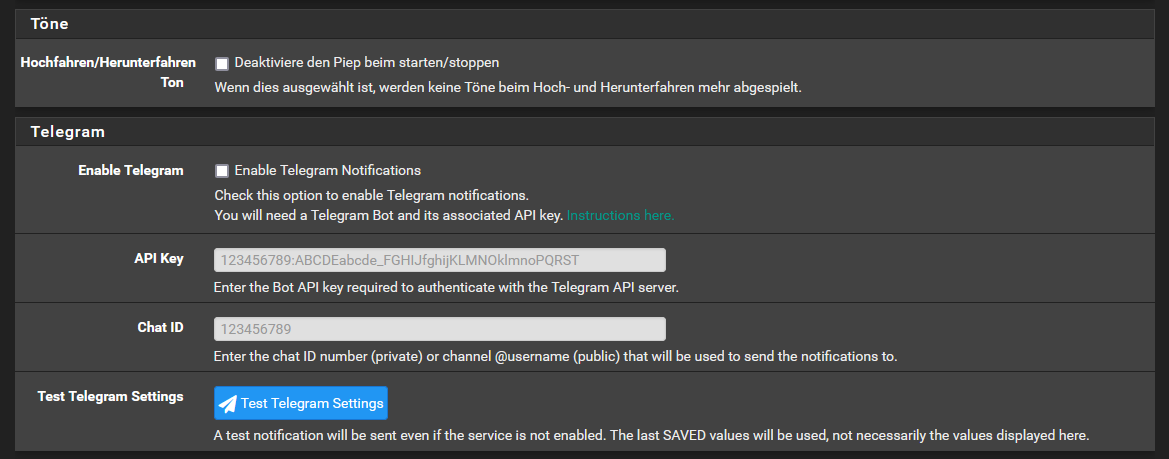Click the 'Hochfahren/Herunterfahren Ton' field label
Image resolution: width=1169 pixels, height=459 pixels.
pyautogui.click(x=108, y=73)
